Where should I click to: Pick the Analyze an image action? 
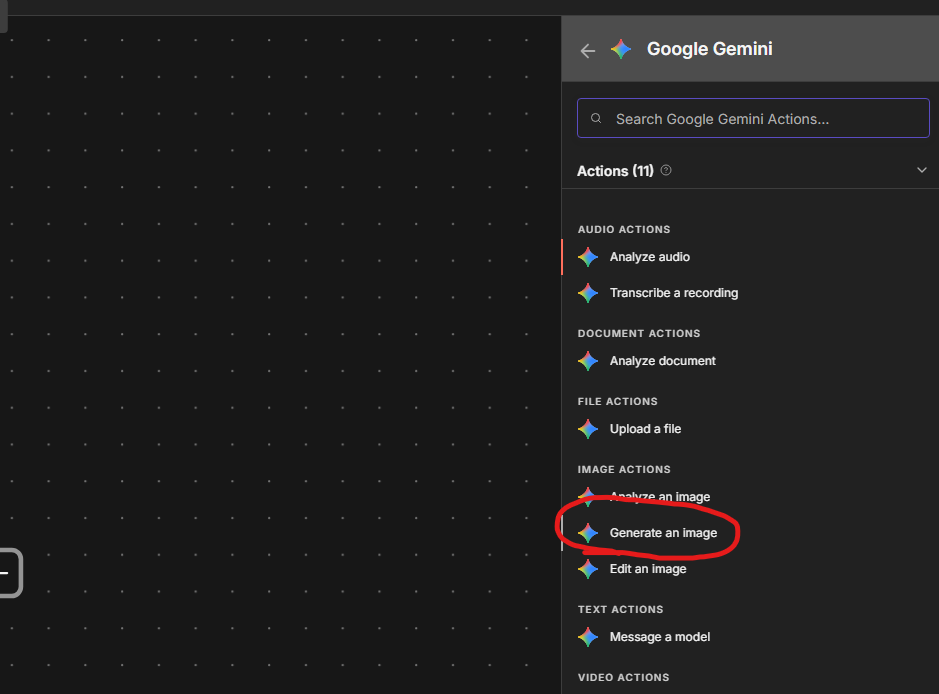pos(750,497)
